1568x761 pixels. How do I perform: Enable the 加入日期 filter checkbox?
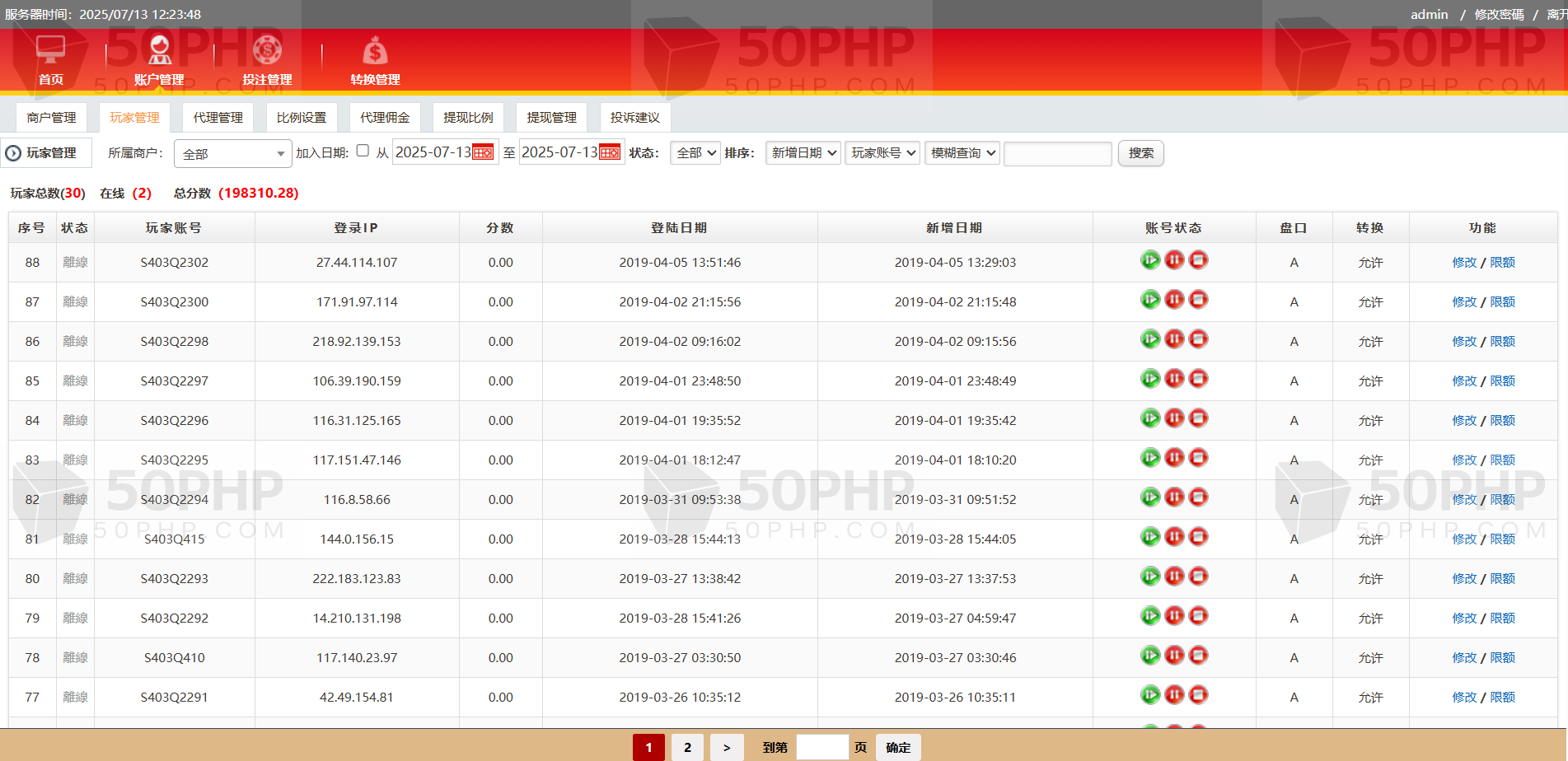pos(363,151)
